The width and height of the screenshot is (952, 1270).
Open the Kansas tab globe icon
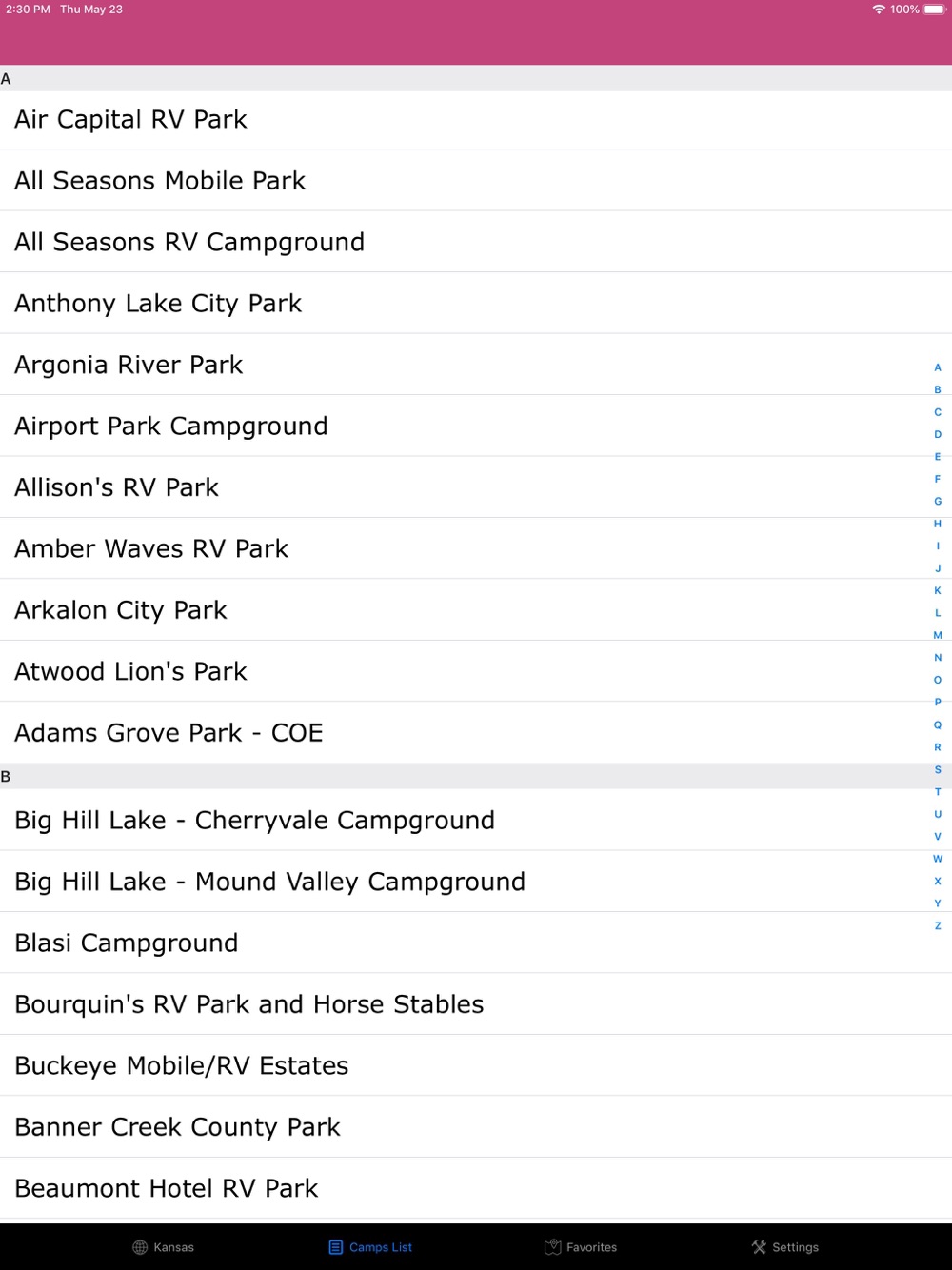[x=140, y=1247]
